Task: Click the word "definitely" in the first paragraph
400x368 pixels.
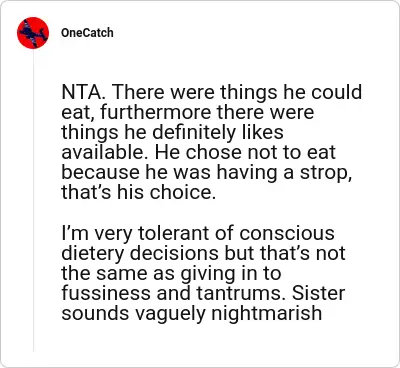Action: (193, 132)
